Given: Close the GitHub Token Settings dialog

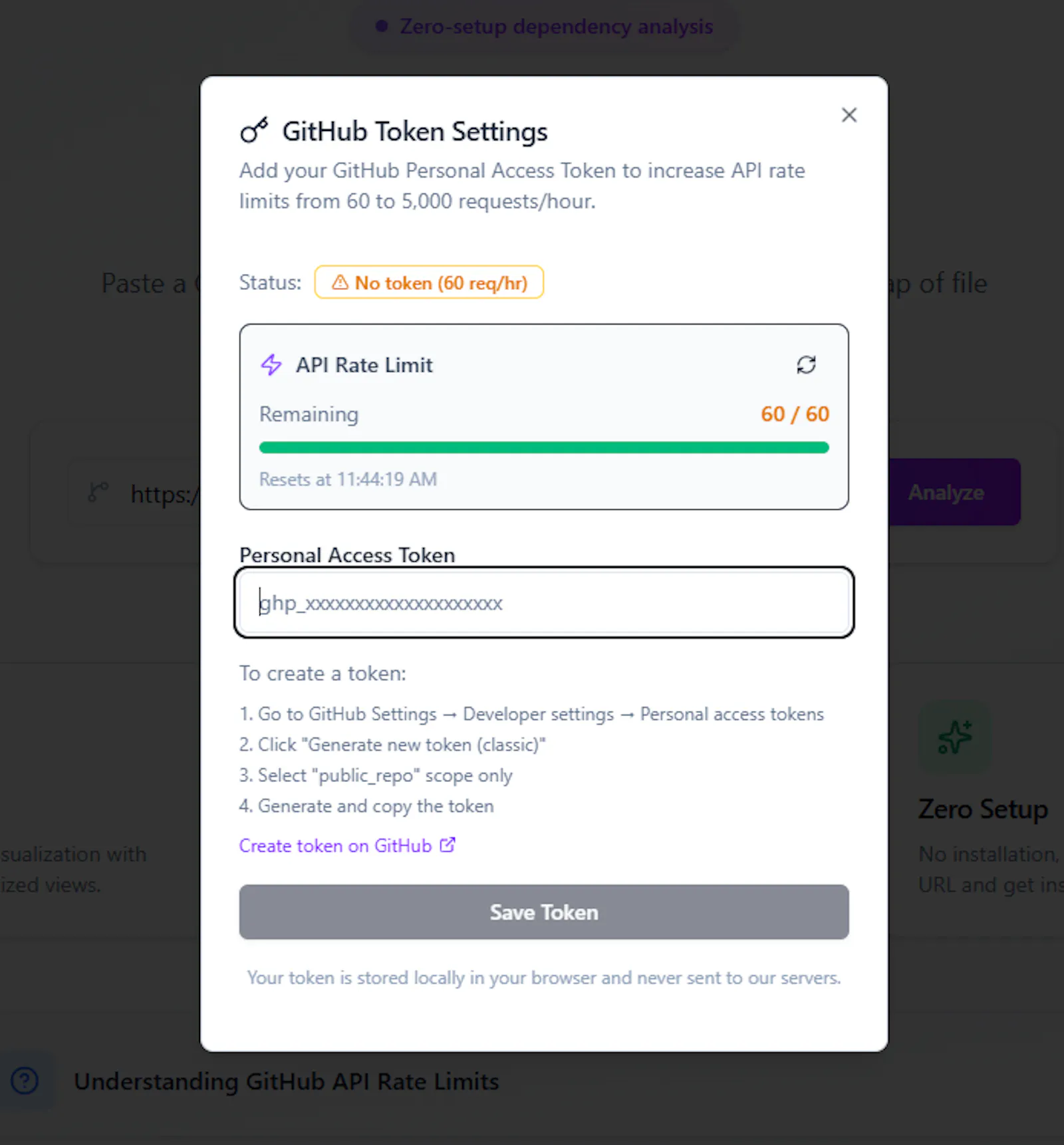Looking at the screenshot, I should click(x=849, y=115).
